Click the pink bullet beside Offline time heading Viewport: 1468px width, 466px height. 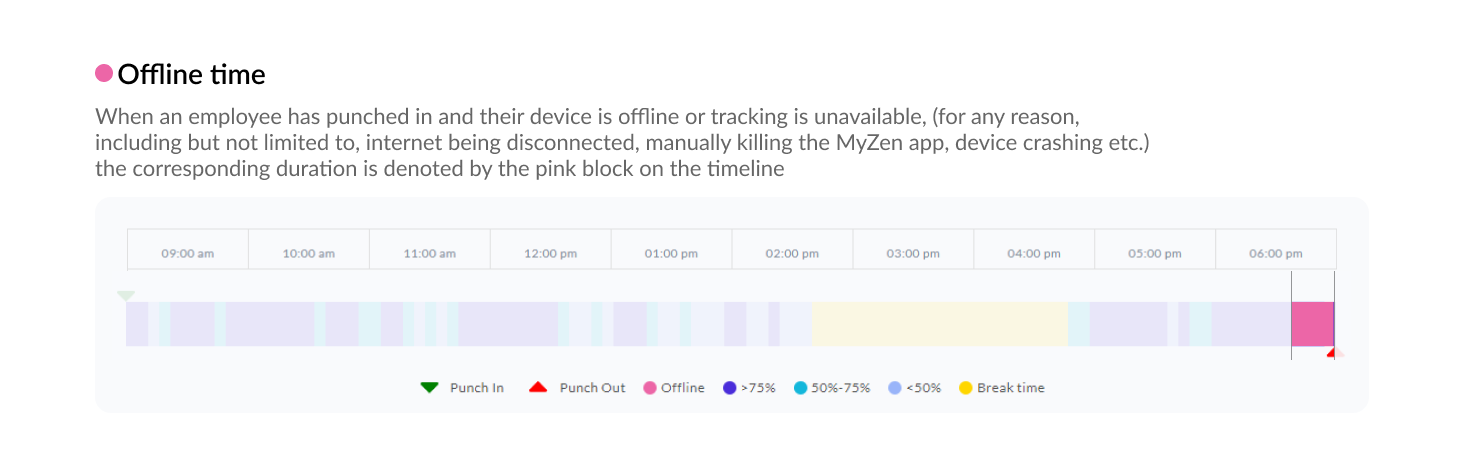(104, 73)
